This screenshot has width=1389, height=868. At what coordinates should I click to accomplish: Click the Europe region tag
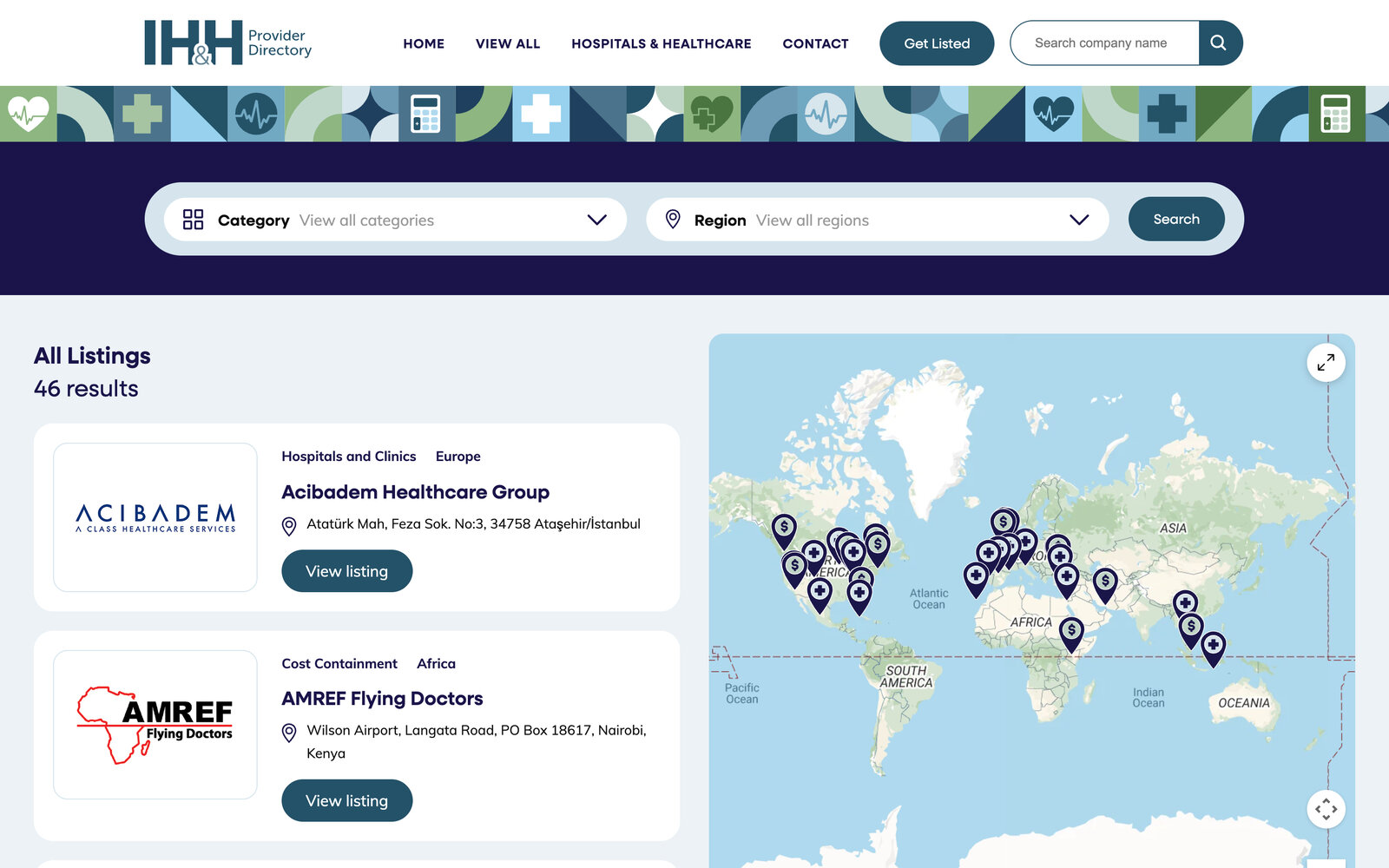click(x=458, y=457)
